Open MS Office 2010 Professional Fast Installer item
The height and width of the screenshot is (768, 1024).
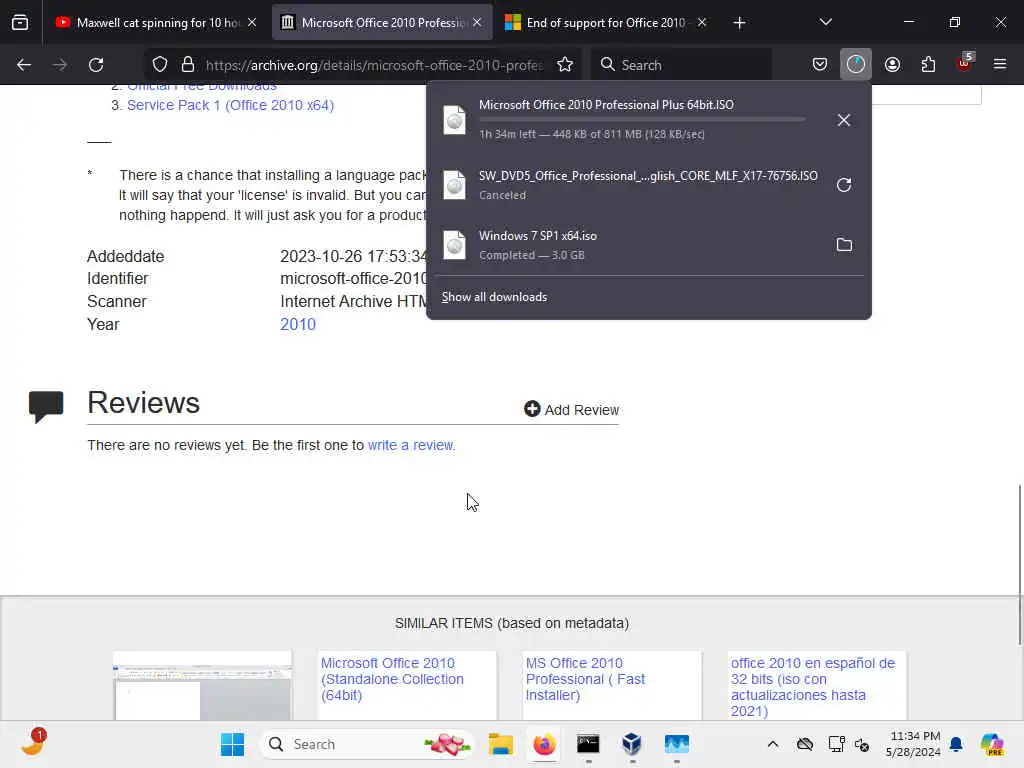[x=585, y=679]
